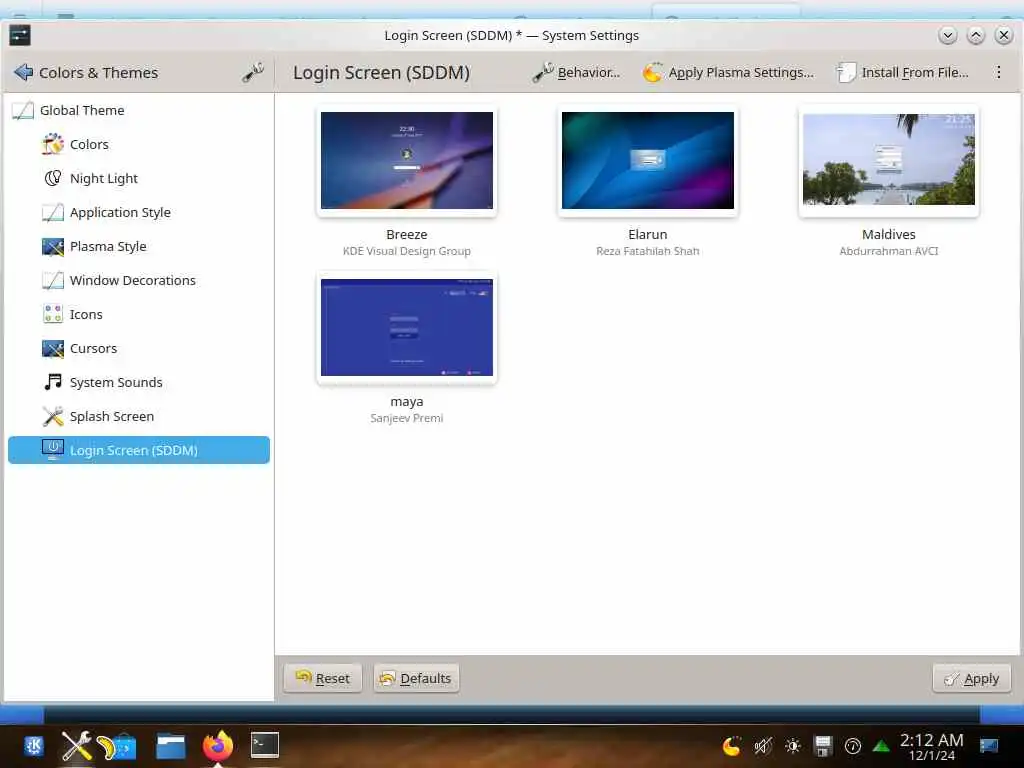1024x768 pixels.
Task: Open the Dolphin file manager from the taskbar
Action: pos(170,746)
